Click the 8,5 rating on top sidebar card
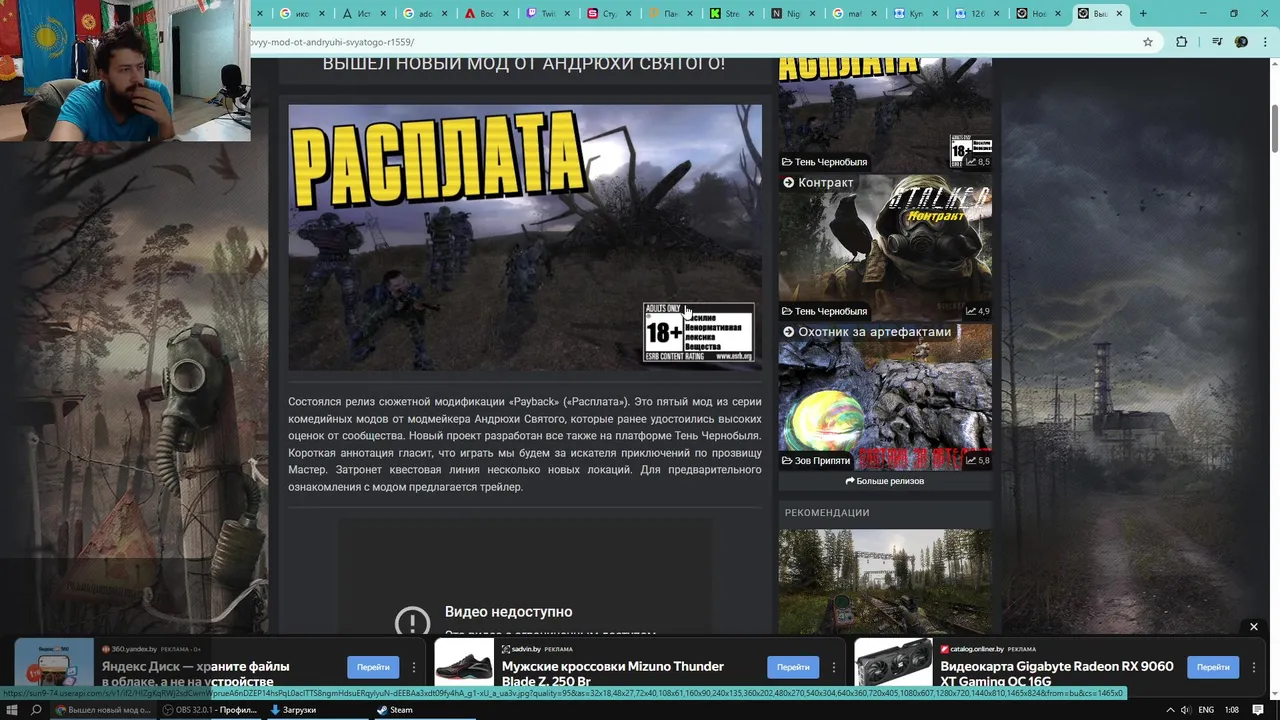The image size is (1280, 720). [978, 162]
